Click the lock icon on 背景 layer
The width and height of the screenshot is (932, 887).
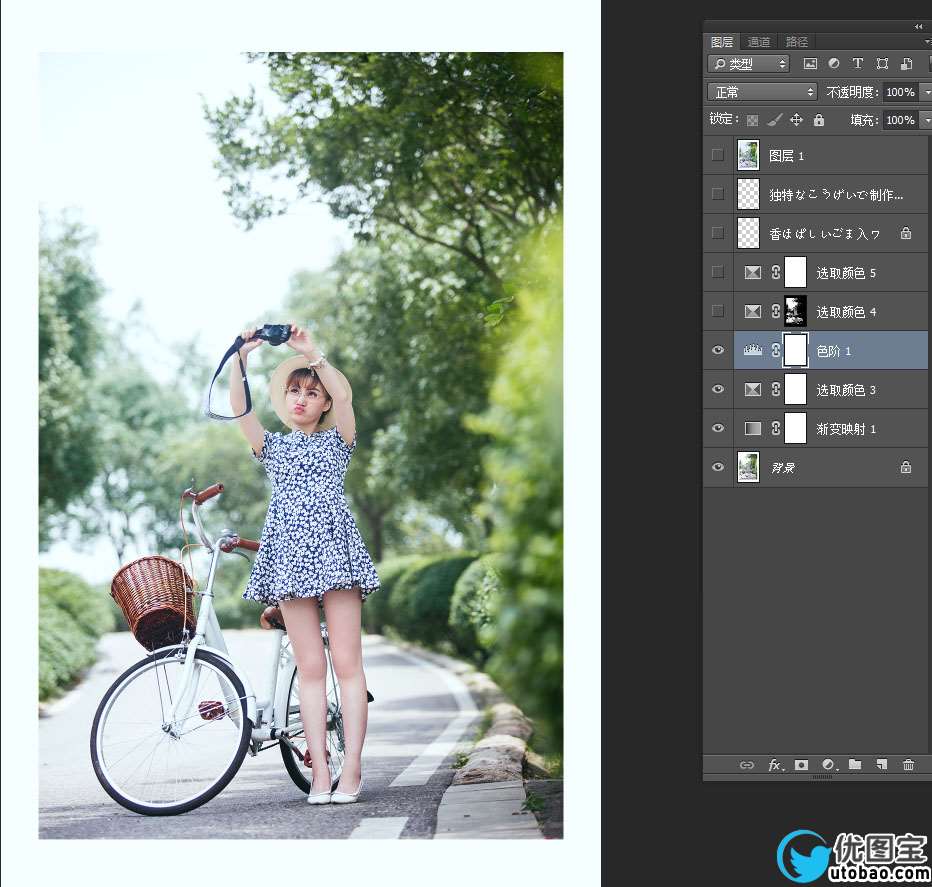click(905, 467)
